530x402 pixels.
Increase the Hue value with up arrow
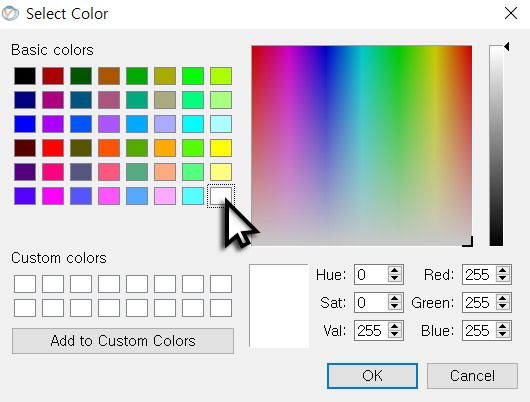[394, 270]
